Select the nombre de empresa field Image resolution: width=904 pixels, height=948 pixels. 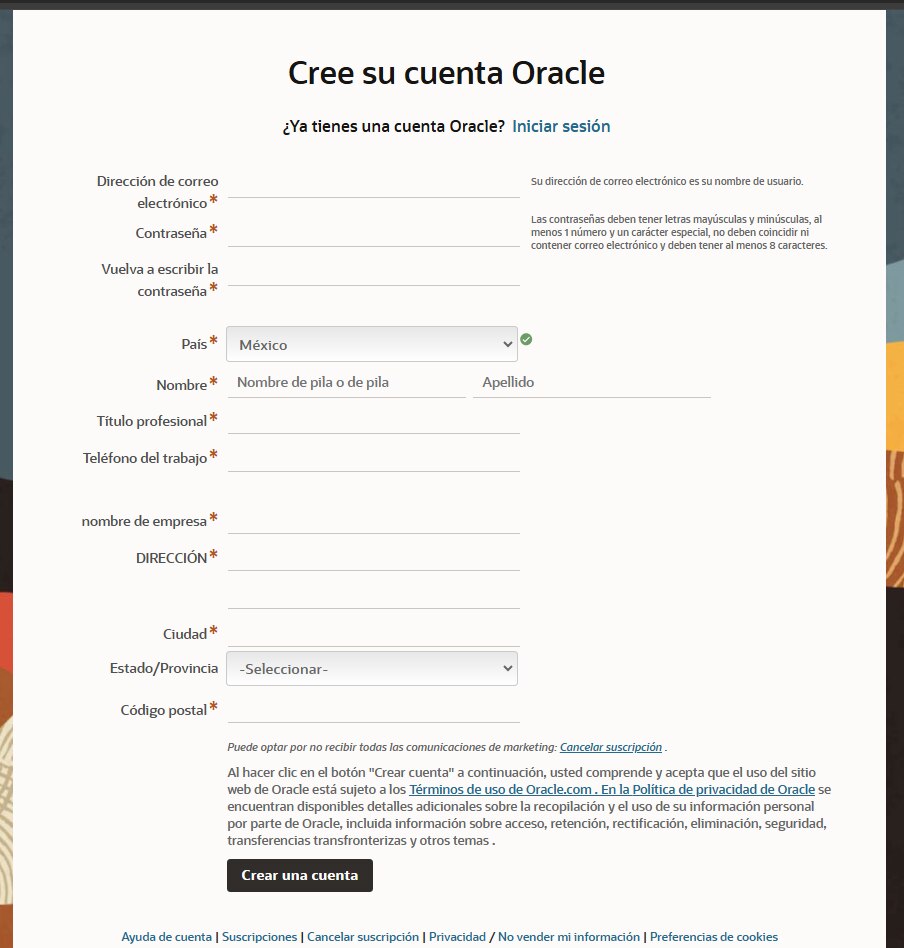(373, 520)
